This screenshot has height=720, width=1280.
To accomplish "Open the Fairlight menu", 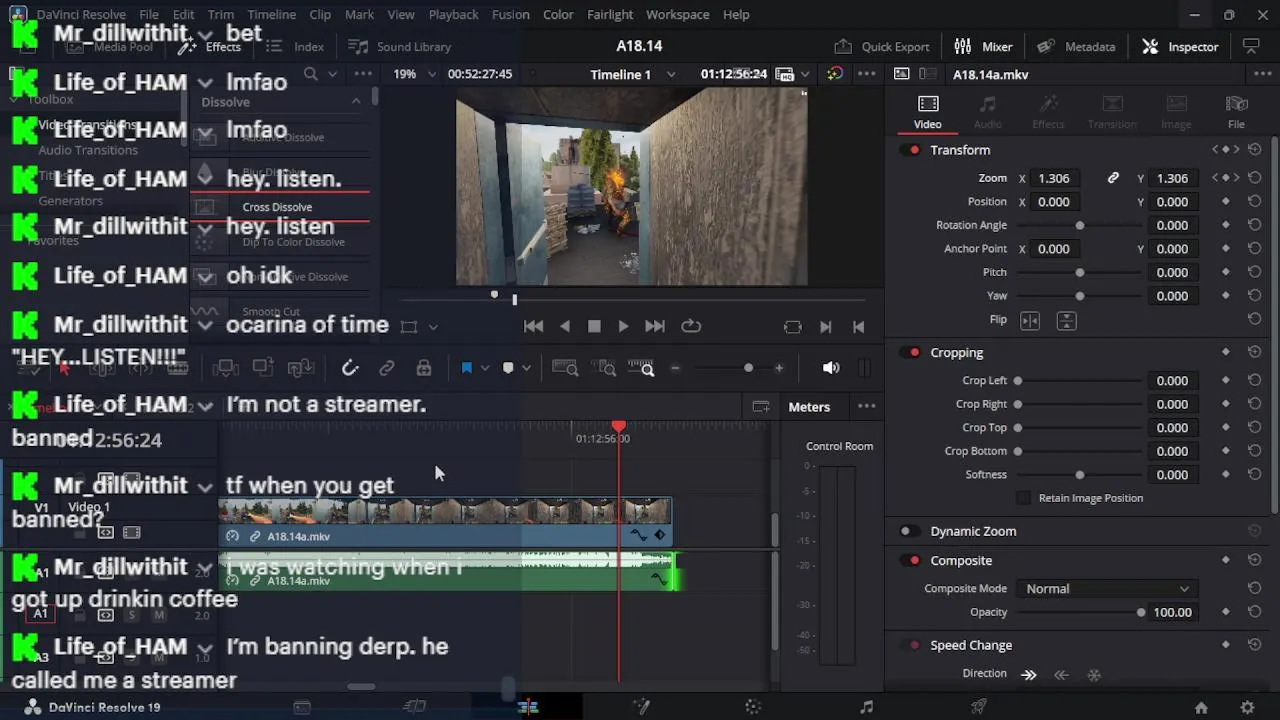I will point(610,14).
